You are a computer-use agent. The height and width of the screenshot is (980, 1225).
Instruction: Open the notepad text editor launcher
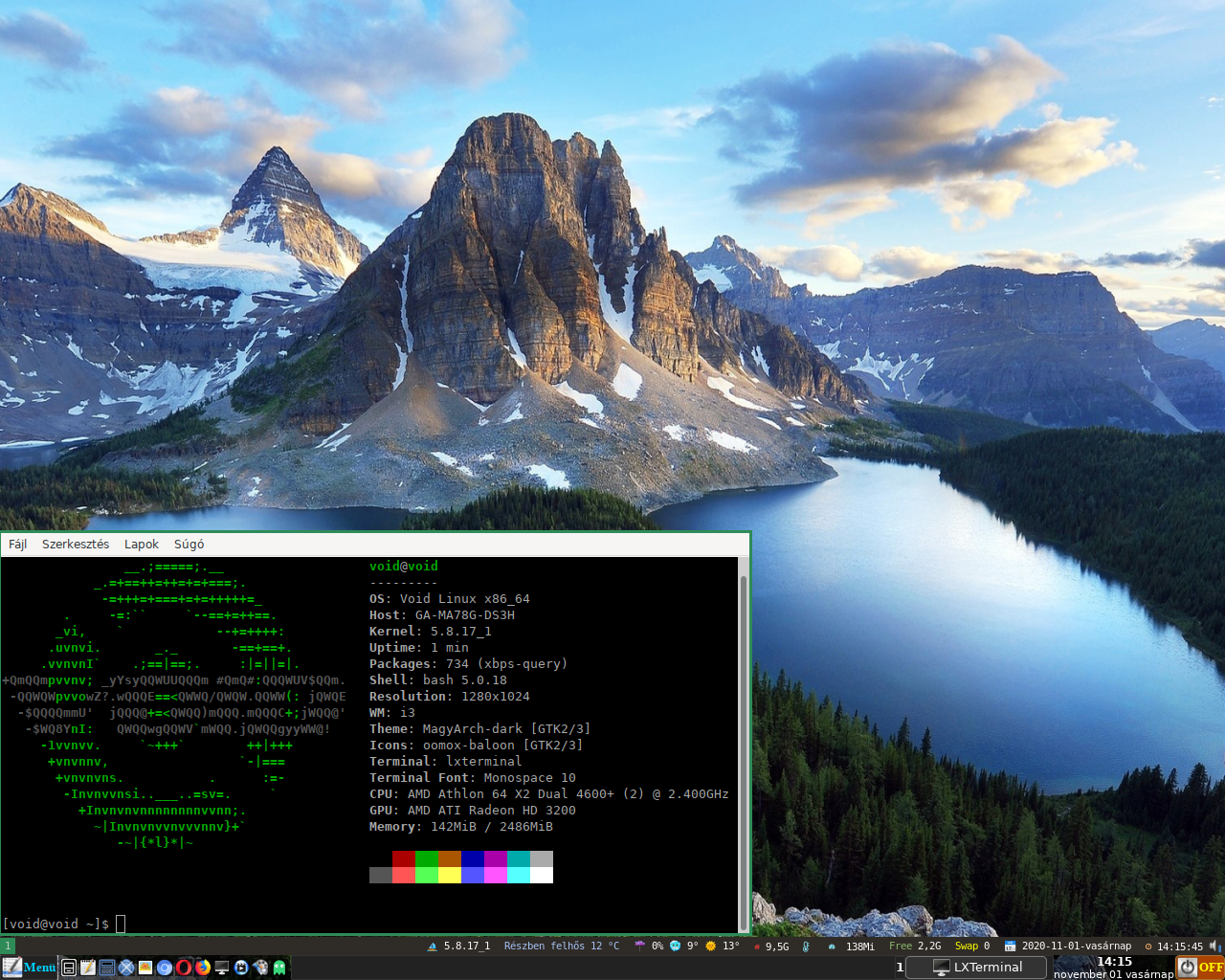click(88, 968)
